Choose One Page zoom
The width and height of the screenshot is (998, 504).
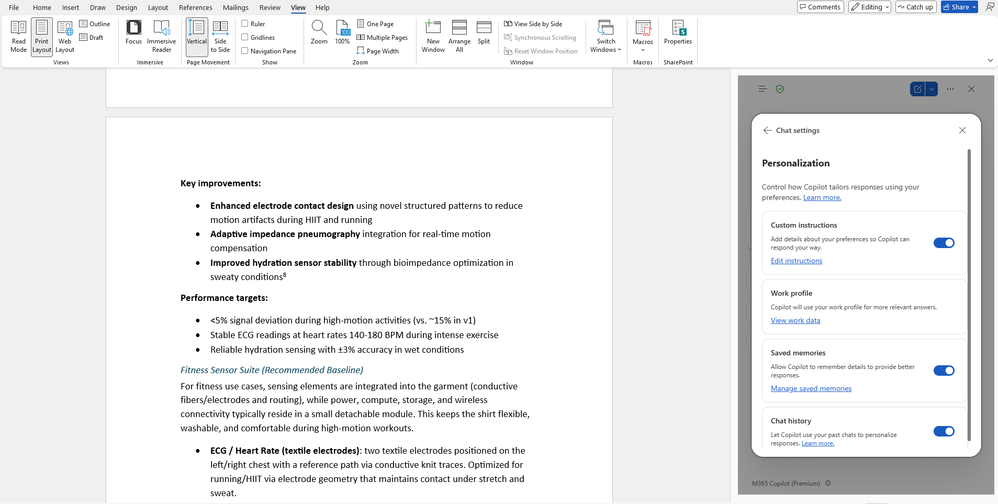tap(375, 24)
